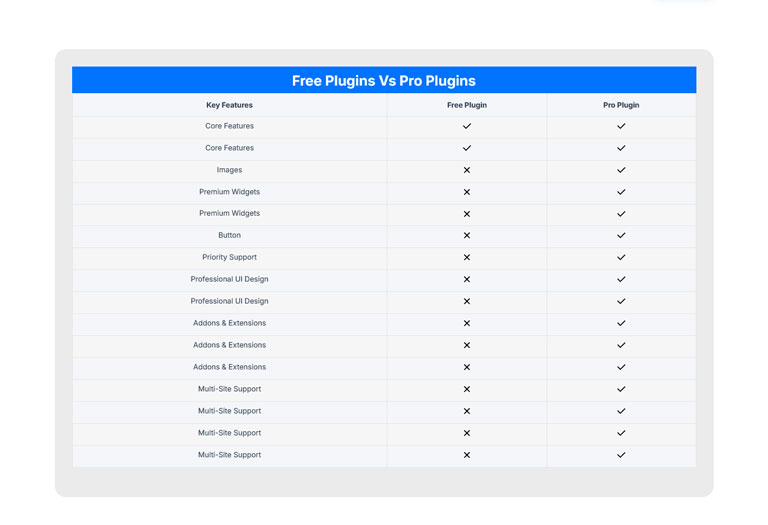Click Pro Plugin checkmark in first Addons & Extensions row

tap(621, 323)
